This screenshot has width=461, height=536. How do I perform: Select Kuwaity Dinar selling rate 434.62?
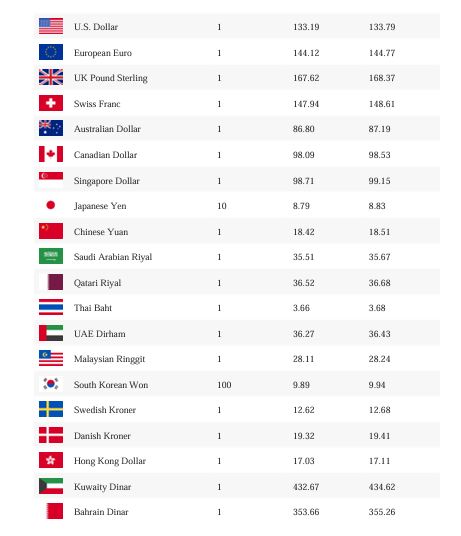coord(382,486)
